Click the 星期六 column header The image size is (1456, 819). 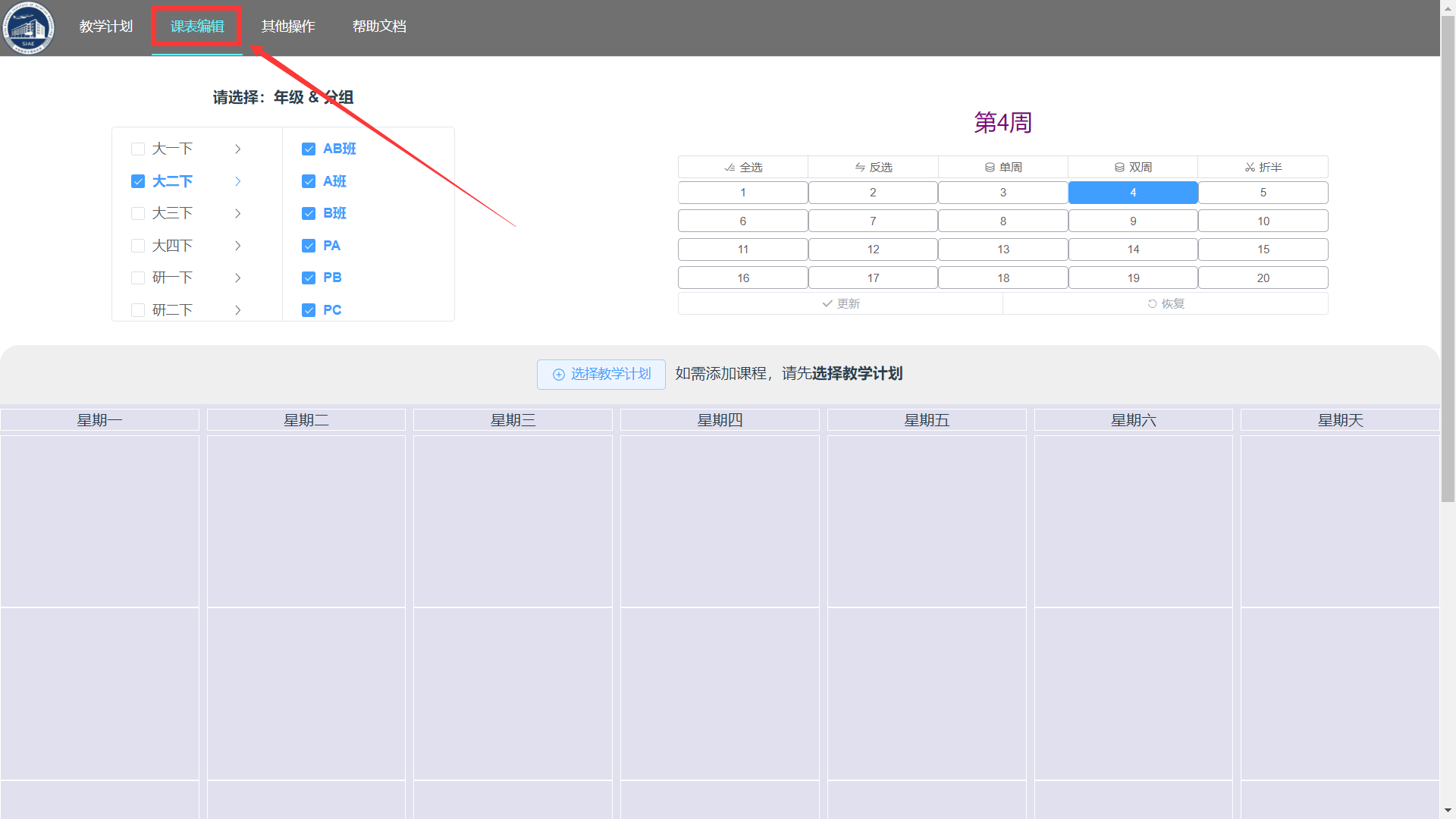tap(1134, 420)
